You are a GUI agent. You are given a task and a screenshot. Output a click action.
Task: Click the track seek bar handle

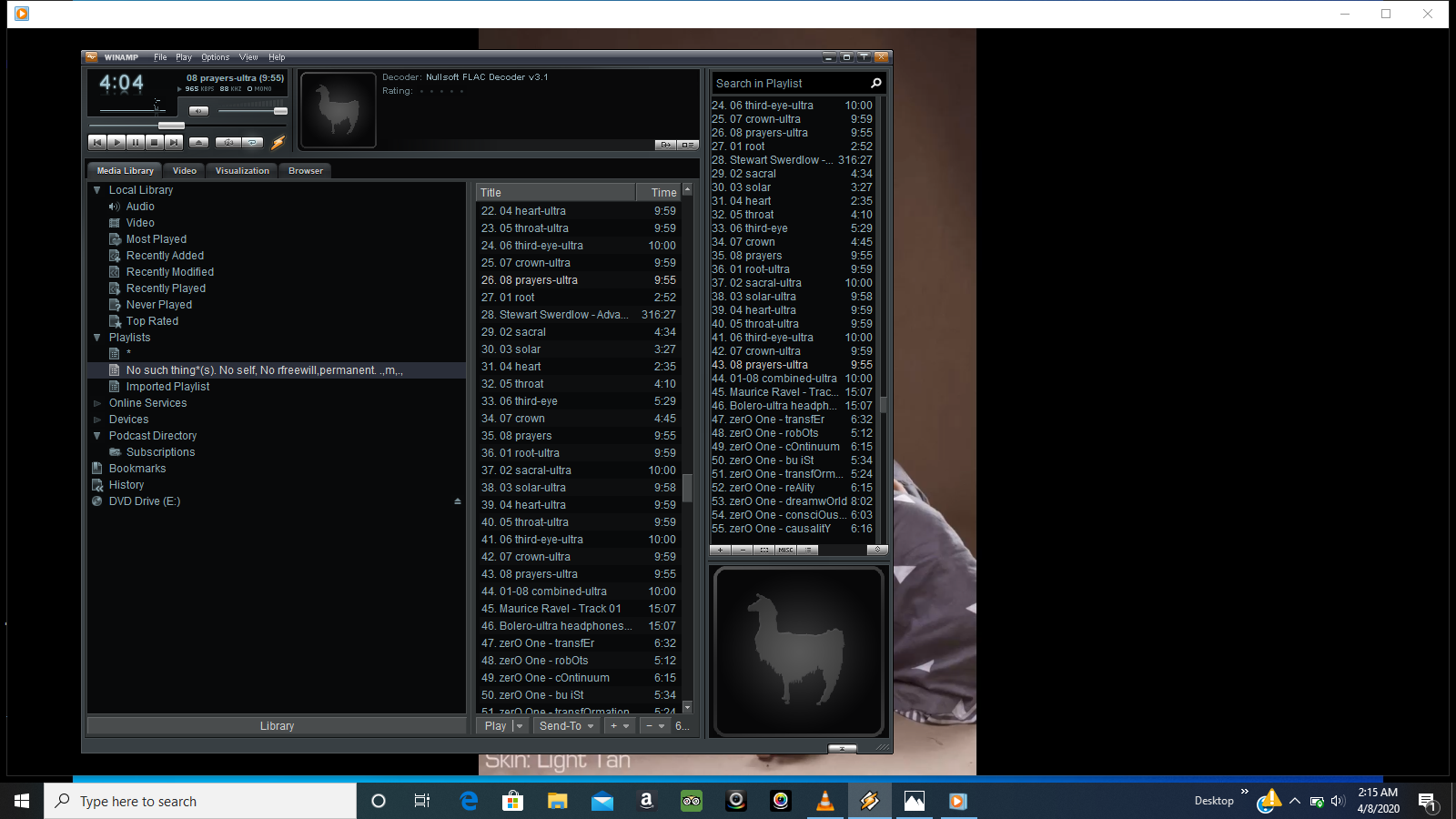click(x=171, y=126)
